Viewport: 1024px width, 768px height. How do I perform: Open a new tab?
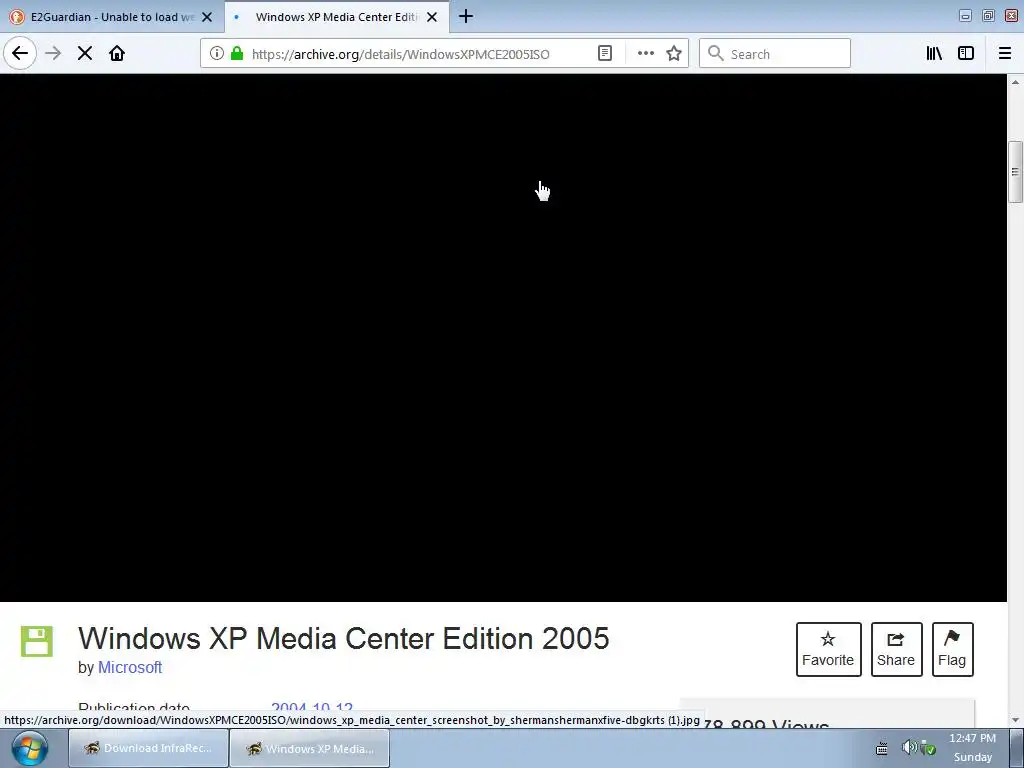[x=466, y=16]
